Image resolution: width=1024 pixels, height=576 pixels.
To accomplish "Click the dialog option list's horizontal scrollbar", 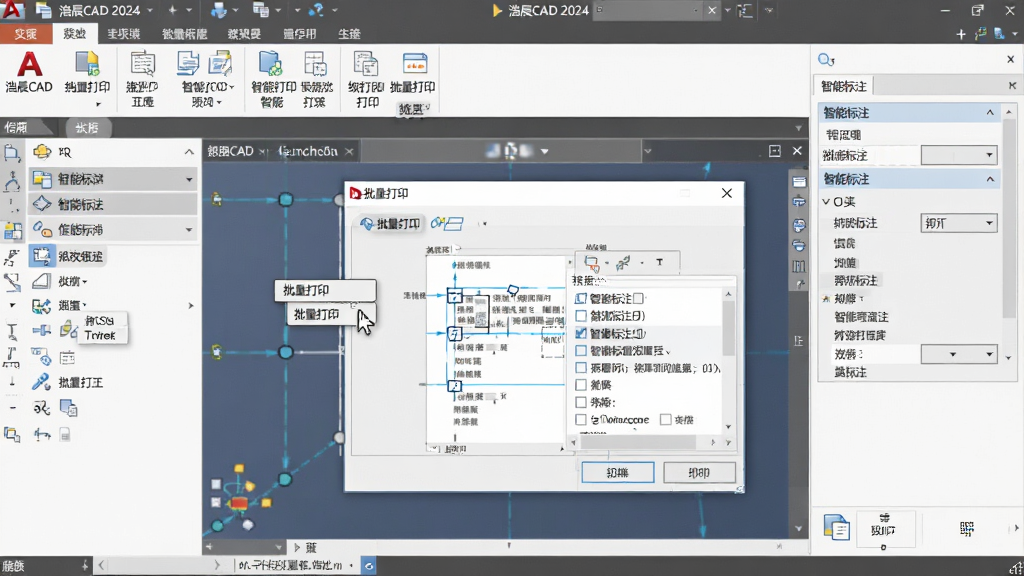I will [637, 442].
